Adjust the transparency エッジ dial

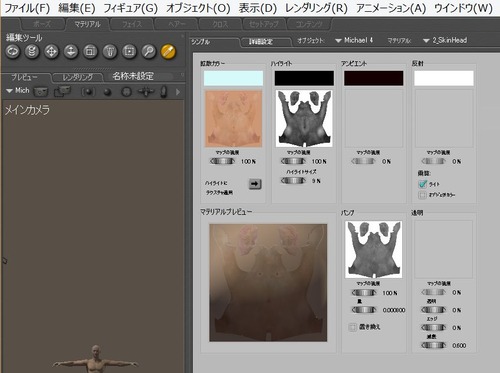(434, 328)
